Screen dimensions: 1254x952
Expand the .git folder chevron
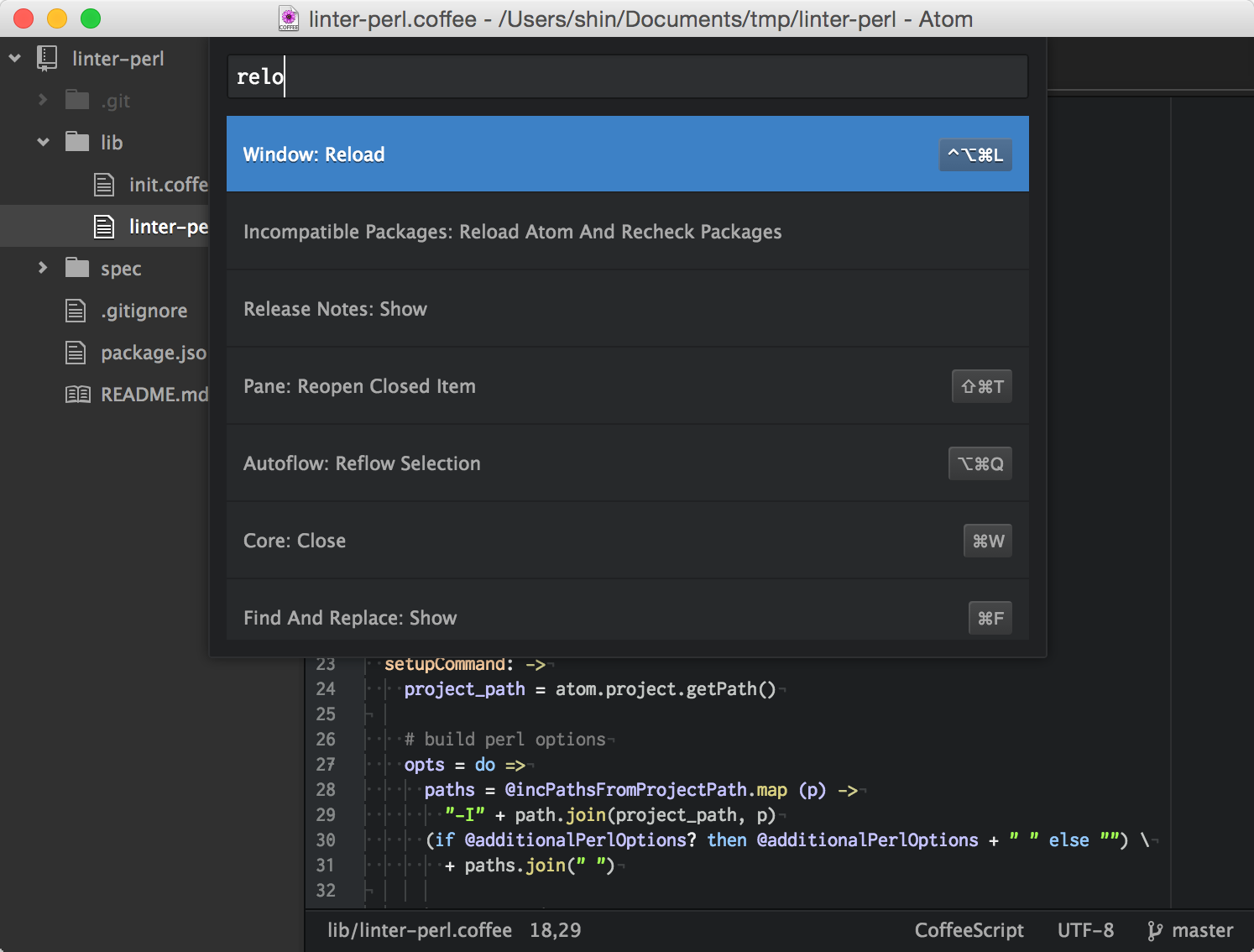(43, 100)
